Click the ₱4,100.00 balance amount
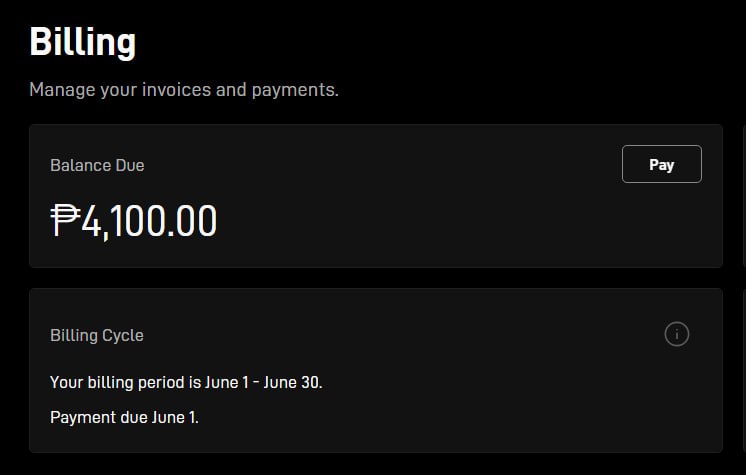The height and width of the screenshot is (475, 746). pyautogui.click(x=134, y=221)
